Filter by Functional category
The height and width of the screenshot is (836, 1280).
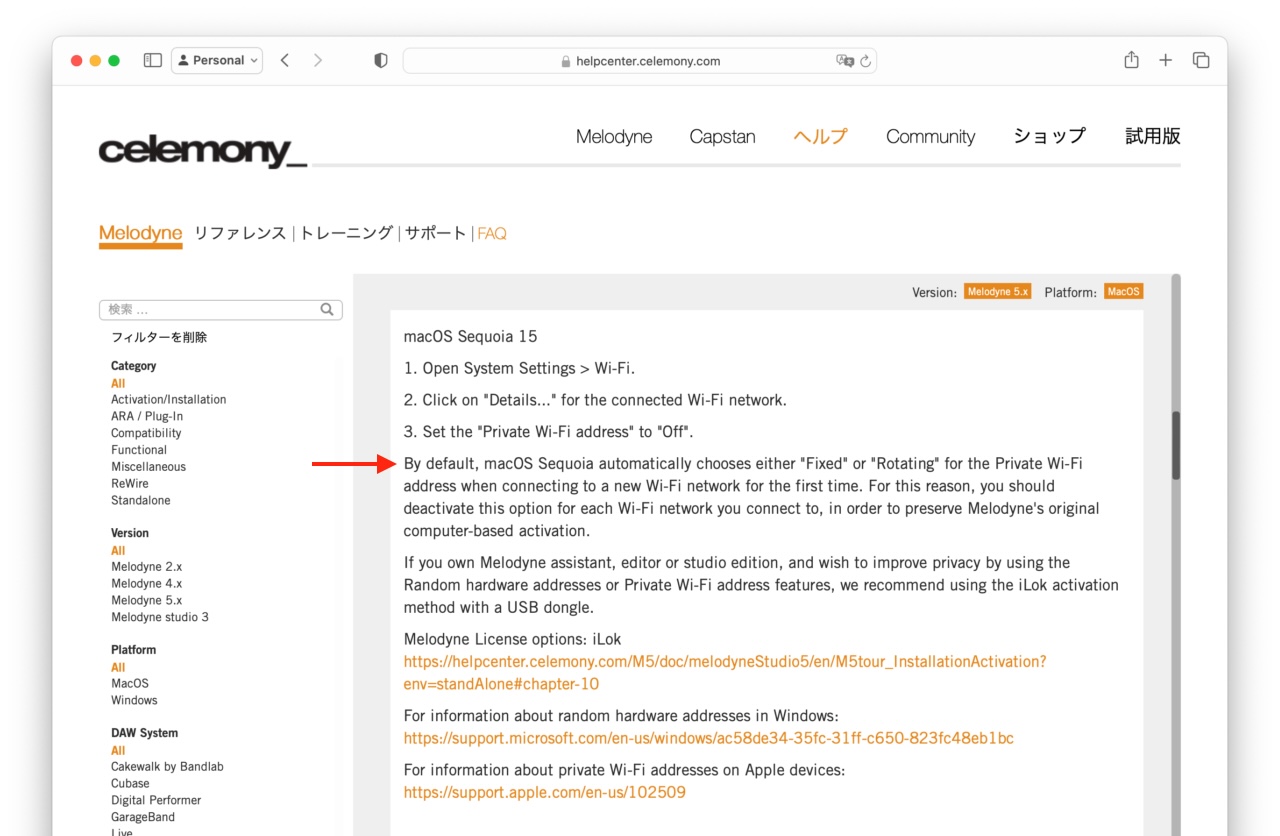point(139,451)
